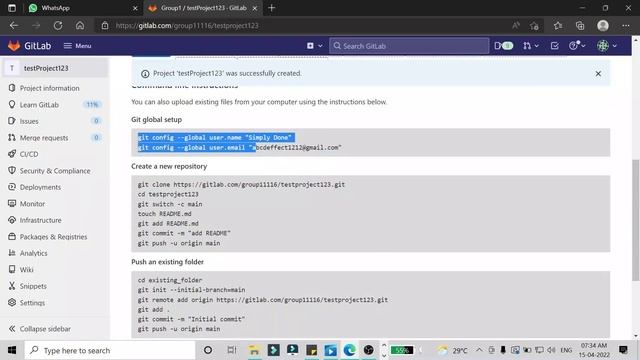Click the 29°C weather widget
The height and width of the screenshot is (360, 640).
453,350
